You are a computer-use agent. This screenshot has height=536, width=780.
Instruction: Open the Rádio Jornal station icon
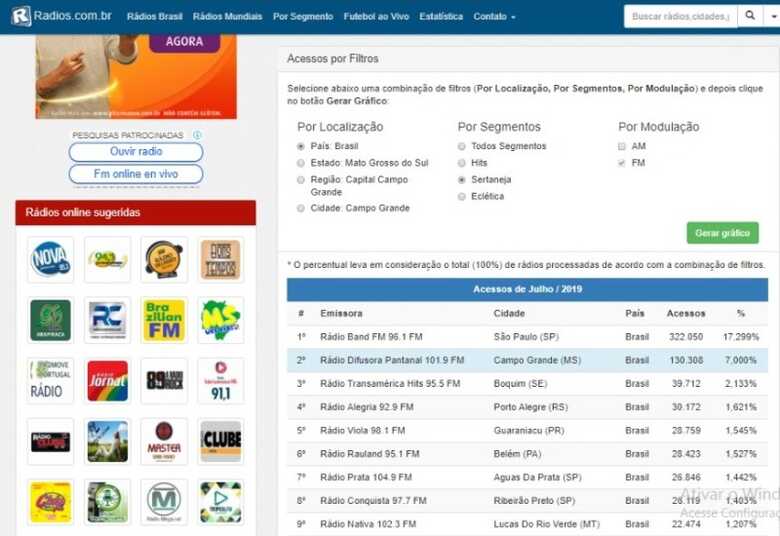pos(107,381)
